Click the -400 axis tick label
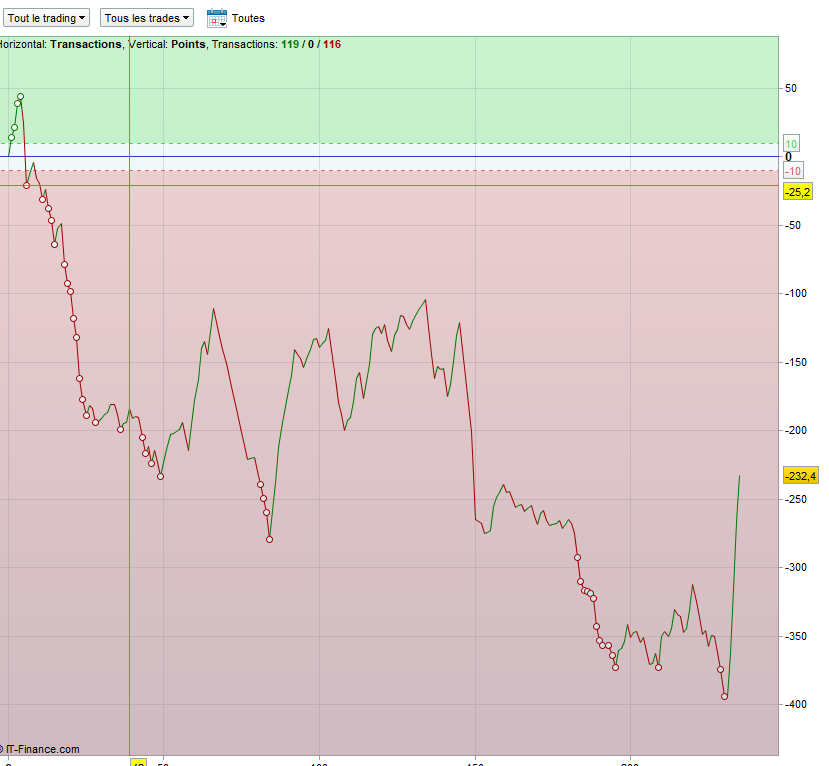Viewport: 829px width, 766px height. (796, 704)
